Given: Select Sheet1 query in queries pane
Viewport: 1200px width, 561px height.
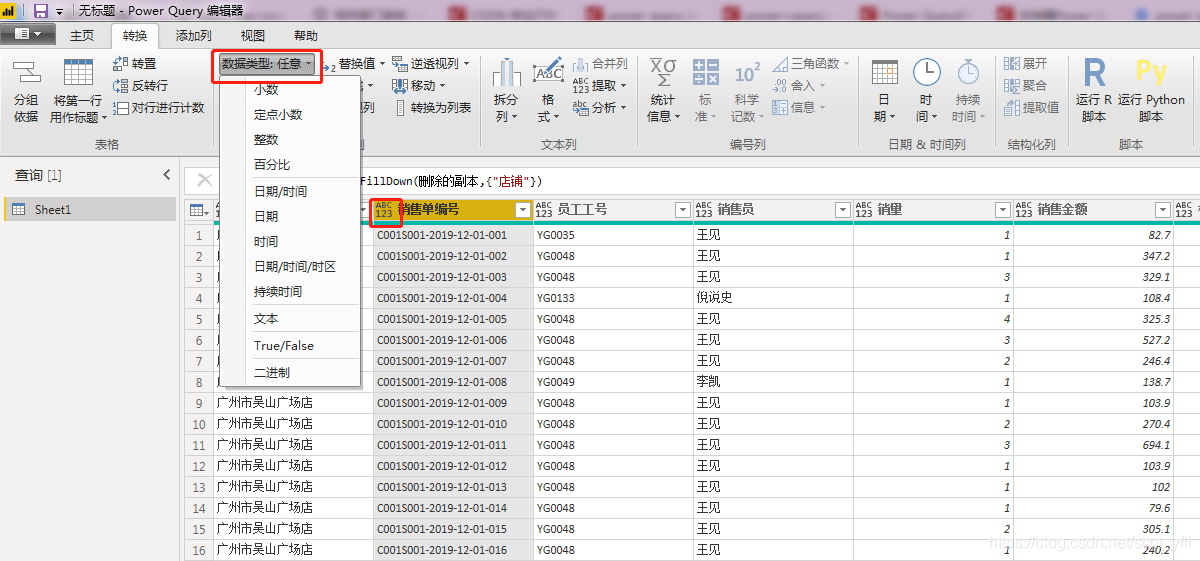Looking at the screenshot, I should [90, 210].
